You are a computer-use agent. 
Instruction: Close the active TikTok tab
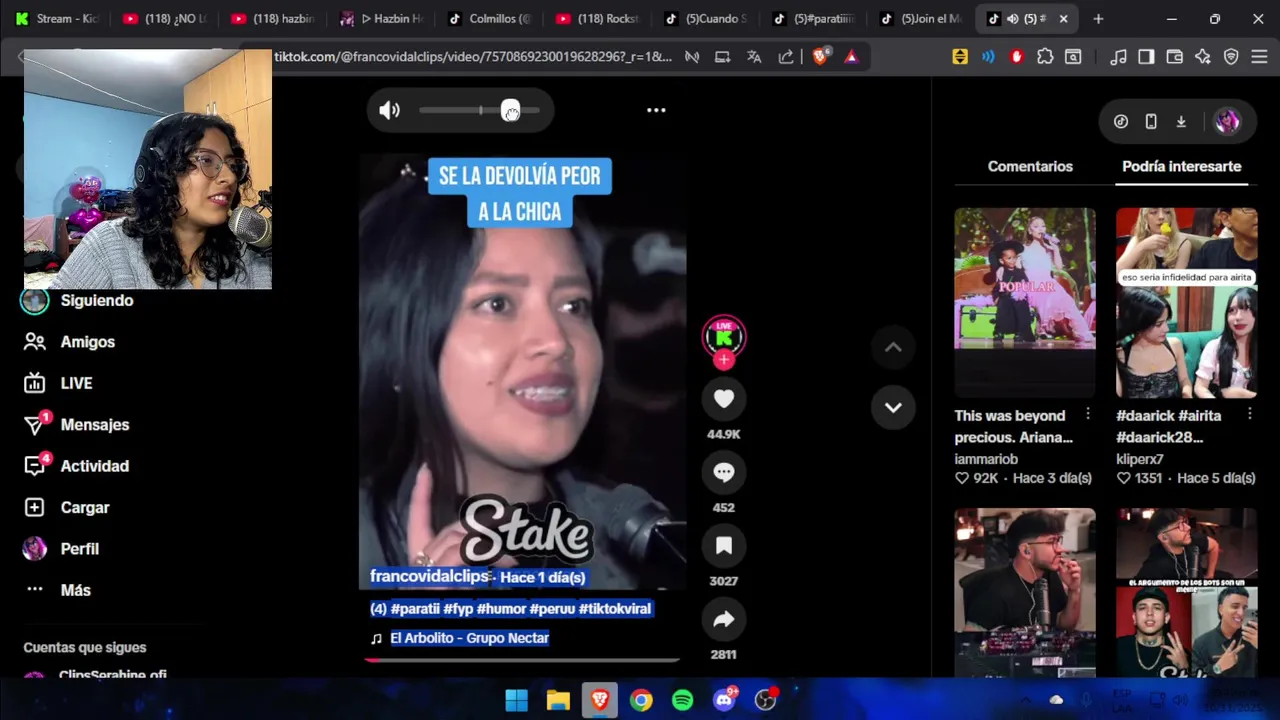[x=1063, y=18]
